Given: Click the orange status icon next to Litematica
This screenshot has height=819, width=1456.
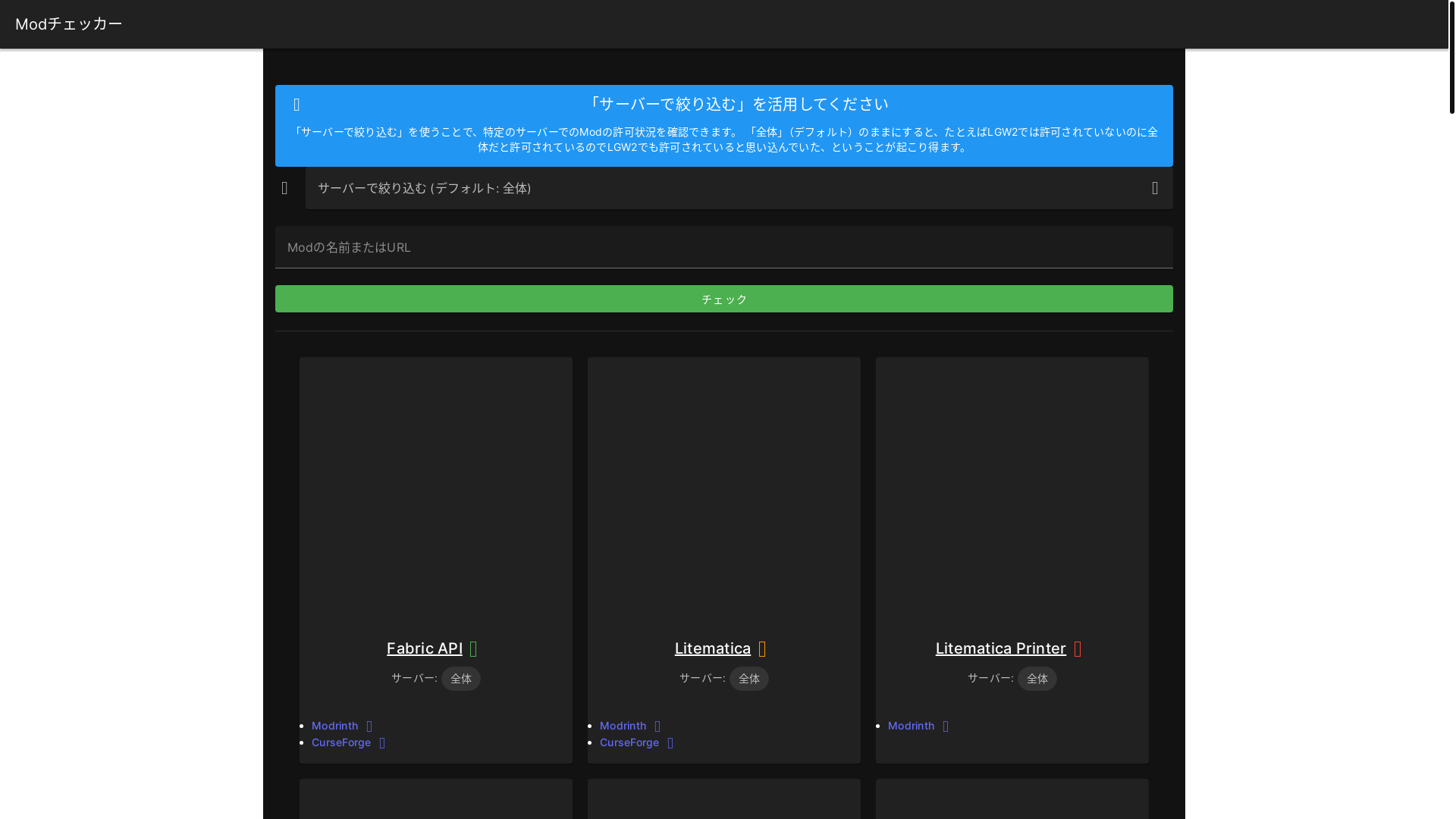Looking at the screenshot, I should tap(762, 649).
